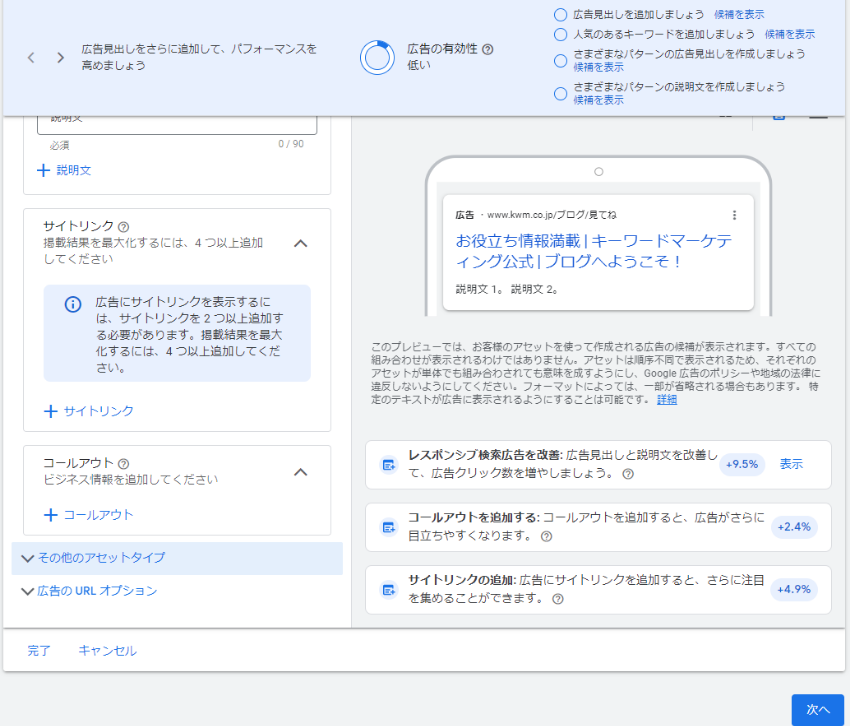Open help for レスポンシブ検索広告を改善 recommendation
The width and height of the screenshot is (850, 726).
tap(628, 474)
